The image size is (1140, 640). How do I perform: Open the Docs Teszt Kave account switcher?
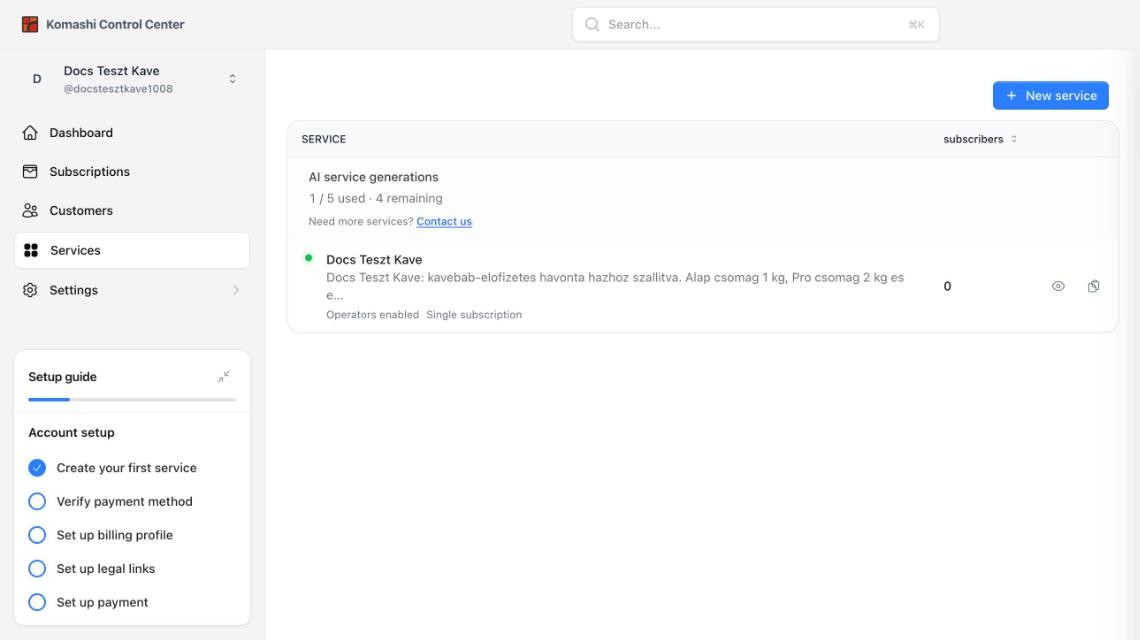pyautogui.click(x=132, y=79)
